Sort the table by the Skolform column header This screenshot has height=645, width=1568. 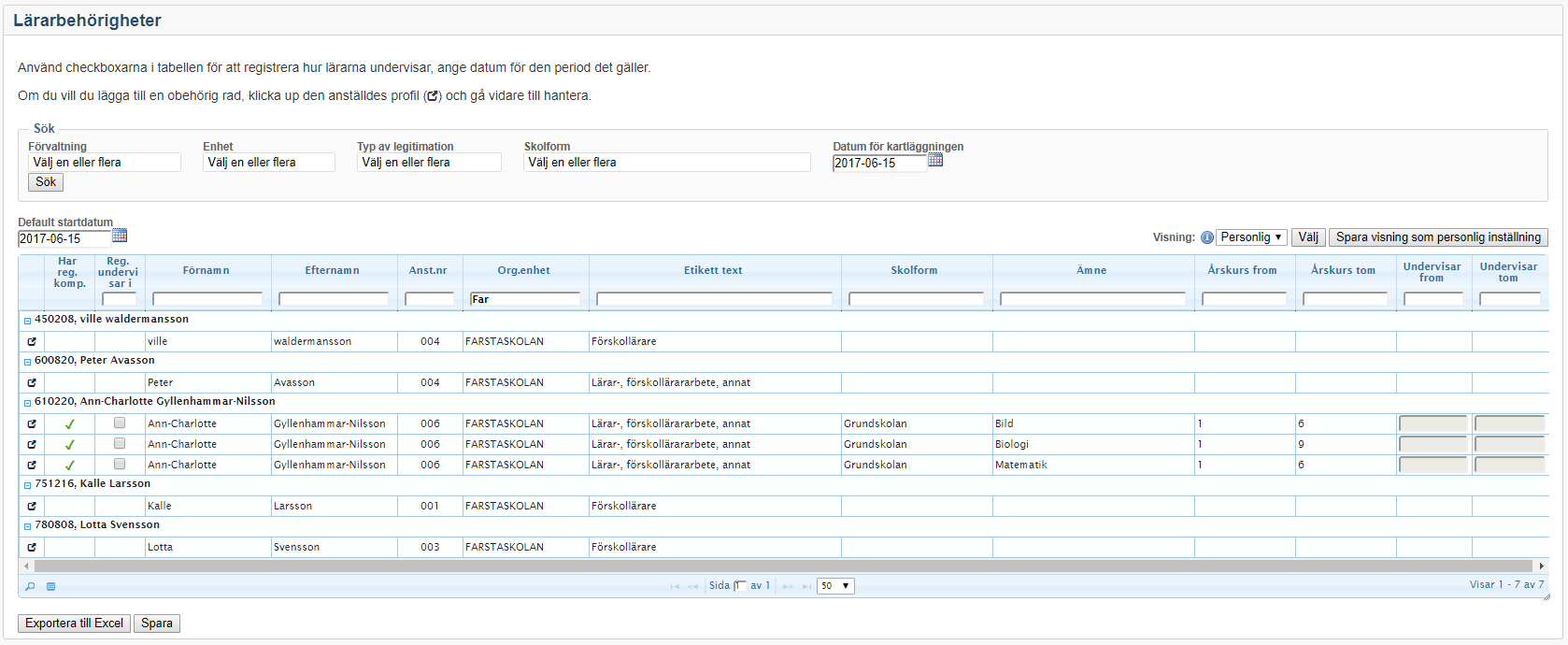point(913,270)
